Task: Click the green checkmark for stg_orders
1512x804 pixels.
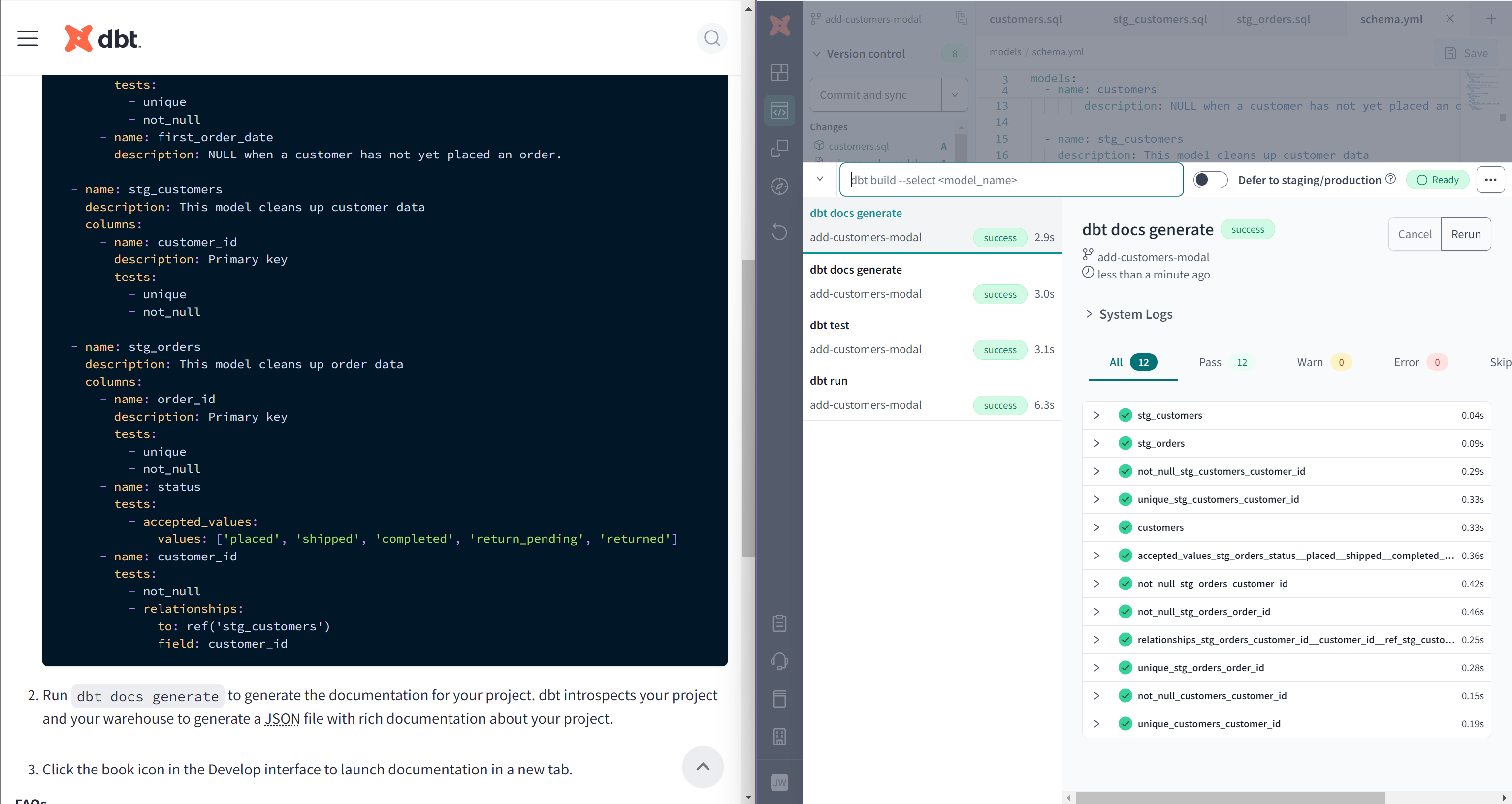Action: 1125,443
